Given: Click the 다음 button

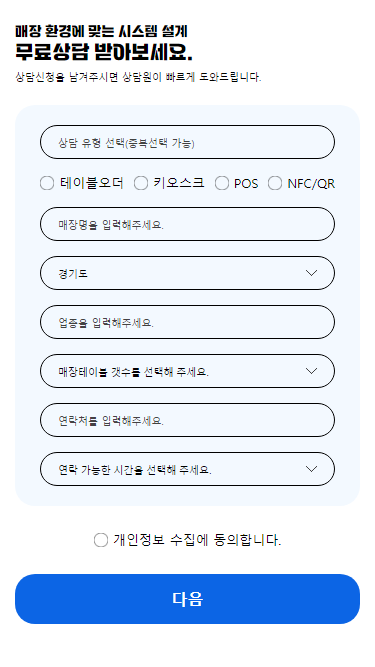Looking at the screenshot, I should (x=187, y=599).
